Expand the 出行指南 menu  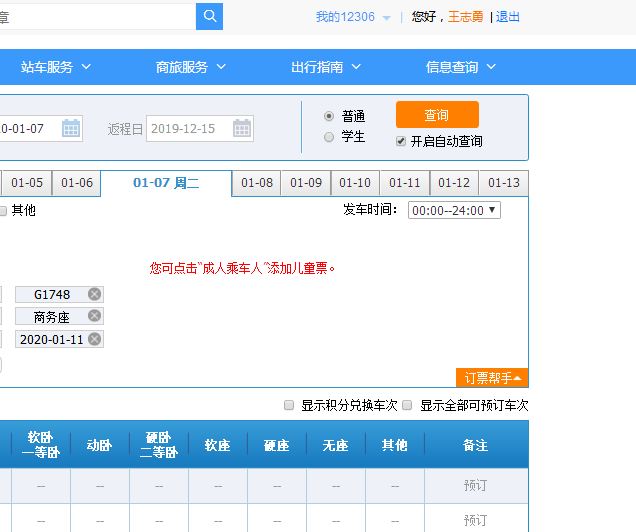click(x=326, y=67)
